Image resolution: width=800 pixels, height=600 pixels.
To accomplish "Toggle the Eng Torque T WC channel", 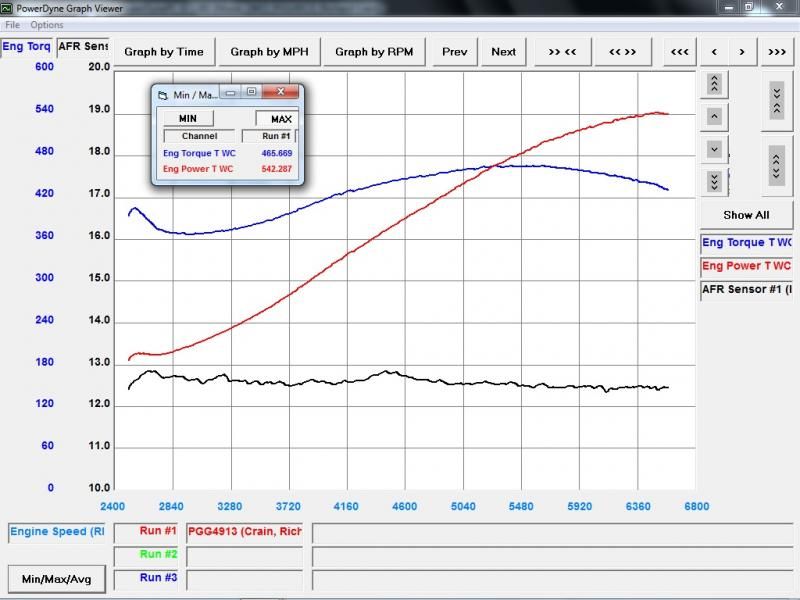I will point(746,243).
